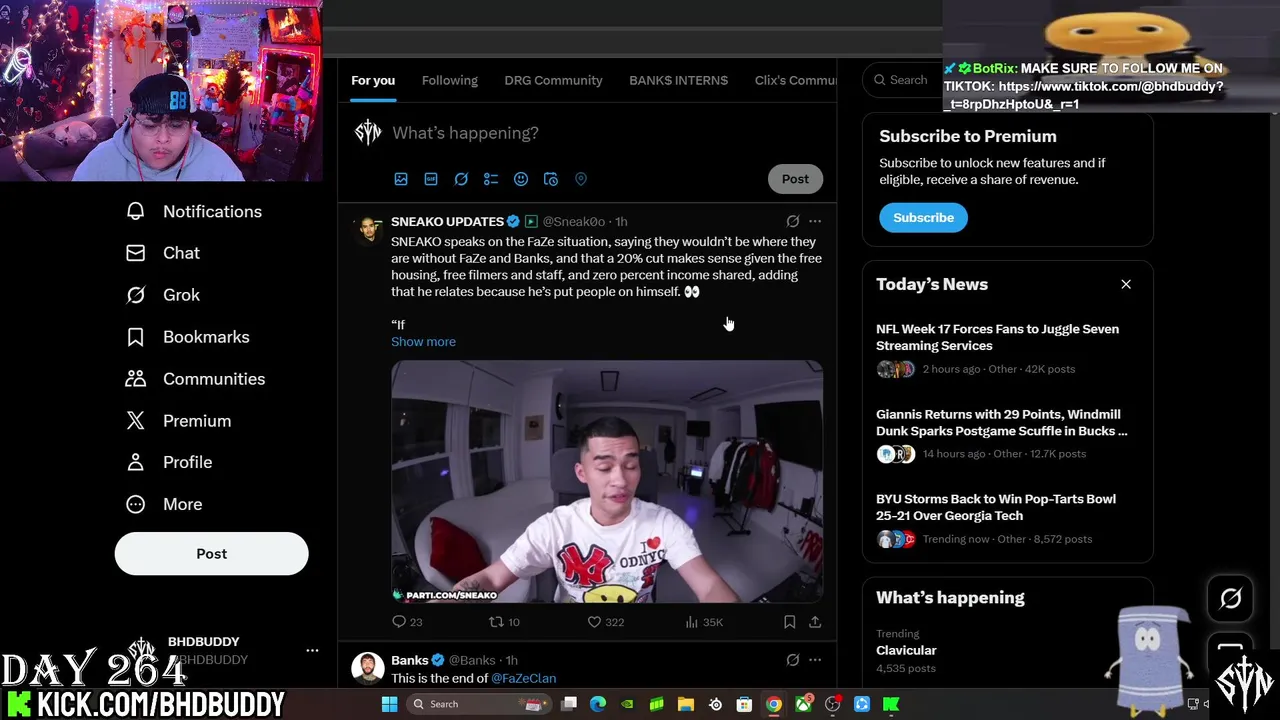
Task: Open the emoji picker in composer
Action: coord(521,179)
